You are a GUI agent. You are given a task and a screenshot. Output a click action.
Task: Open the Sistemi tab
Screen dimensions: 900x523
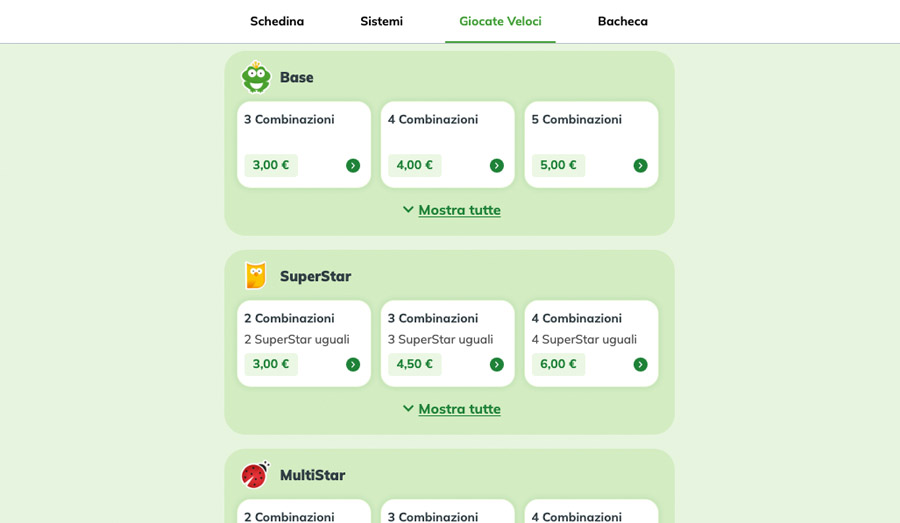(x=382, y=21)
